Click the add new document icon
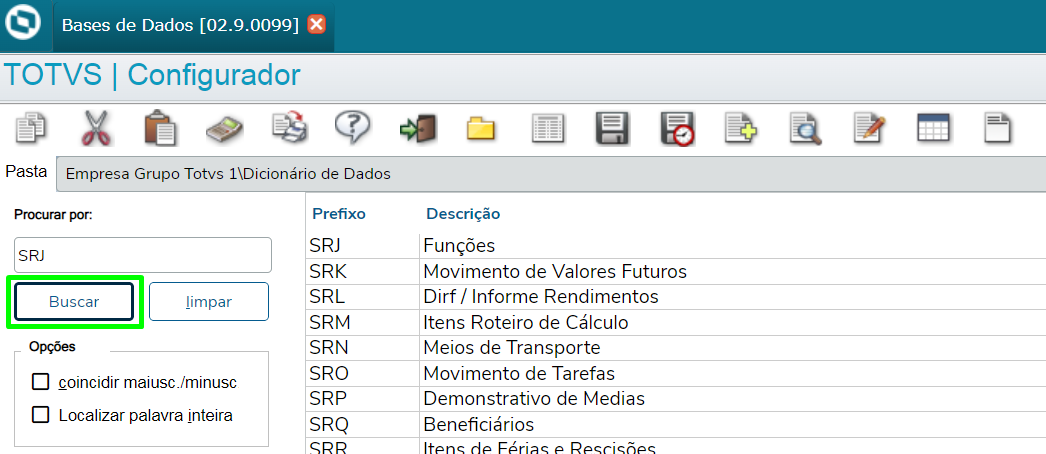1046x454 pixels. point(740,128)
